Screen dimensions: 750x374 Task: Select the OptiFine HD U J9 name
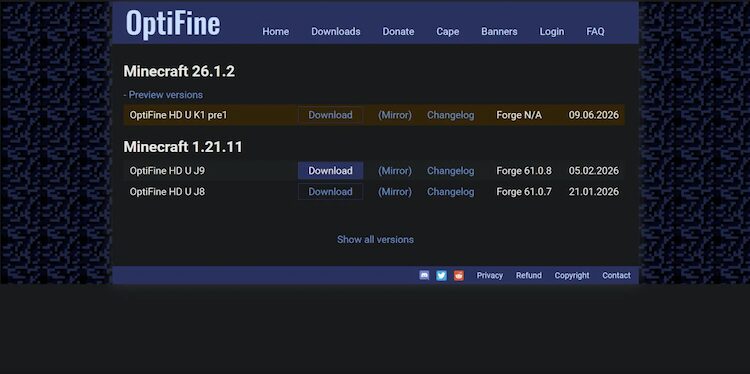tap(167, 171)
